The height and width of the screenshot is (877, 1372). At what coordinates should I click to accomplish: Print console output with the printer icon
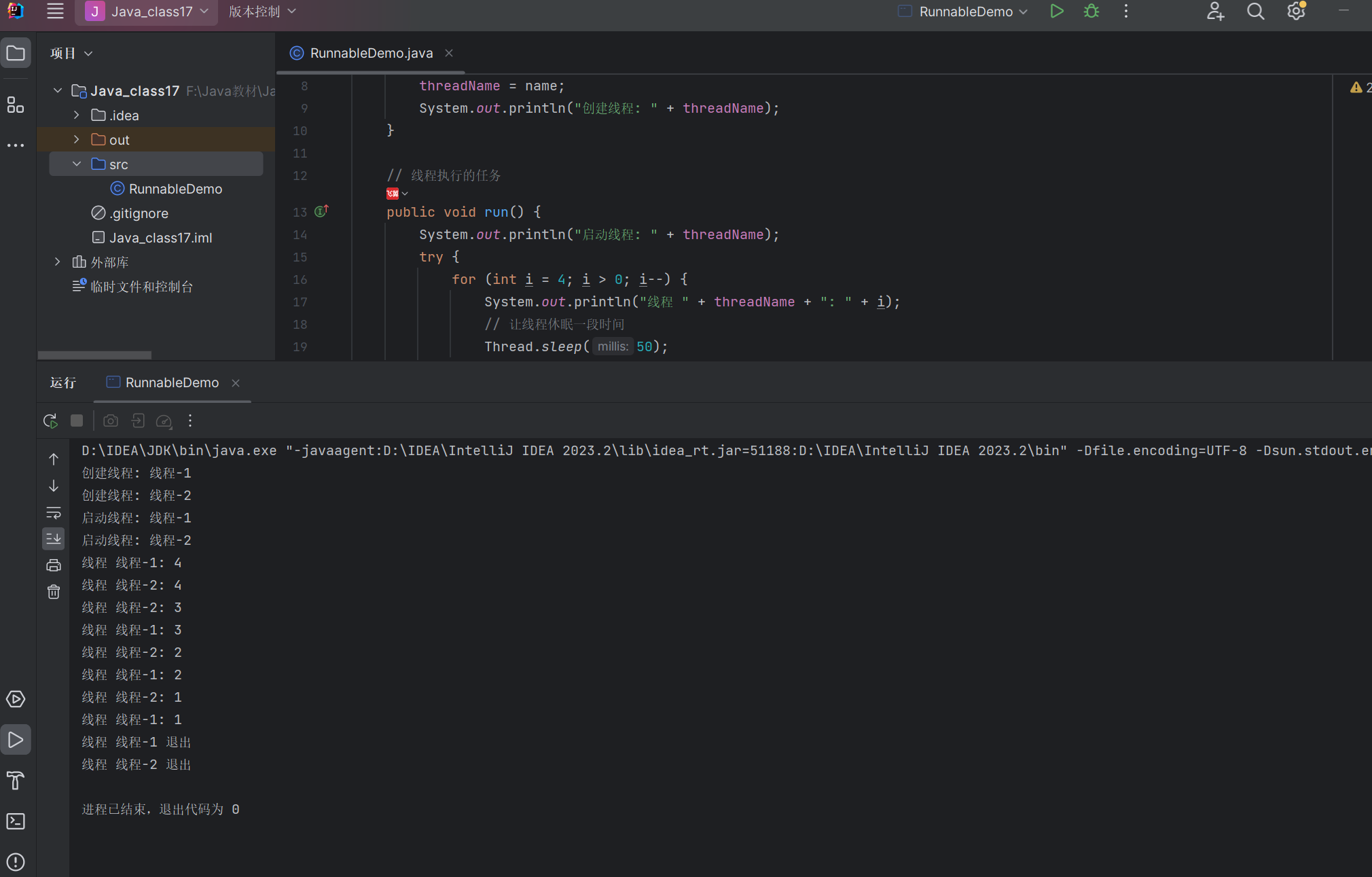coord(54,565)
